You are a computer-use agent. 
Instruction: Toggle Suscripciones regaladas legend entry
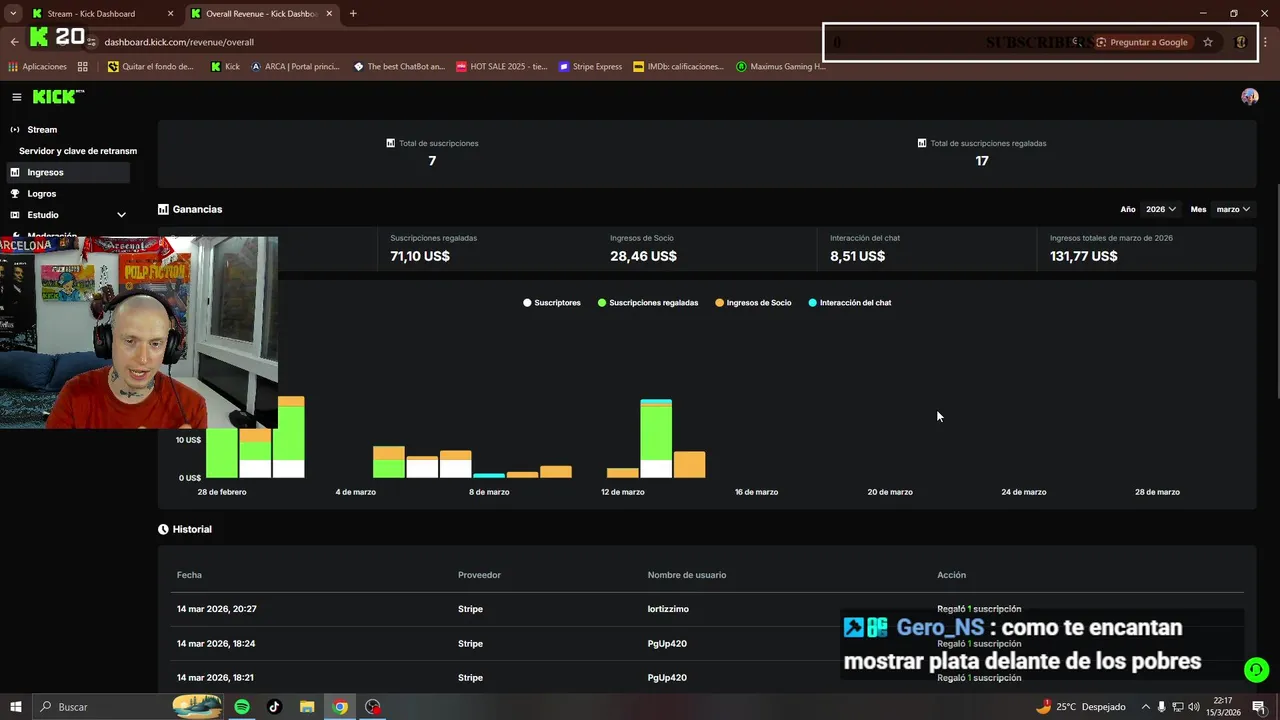648,303
